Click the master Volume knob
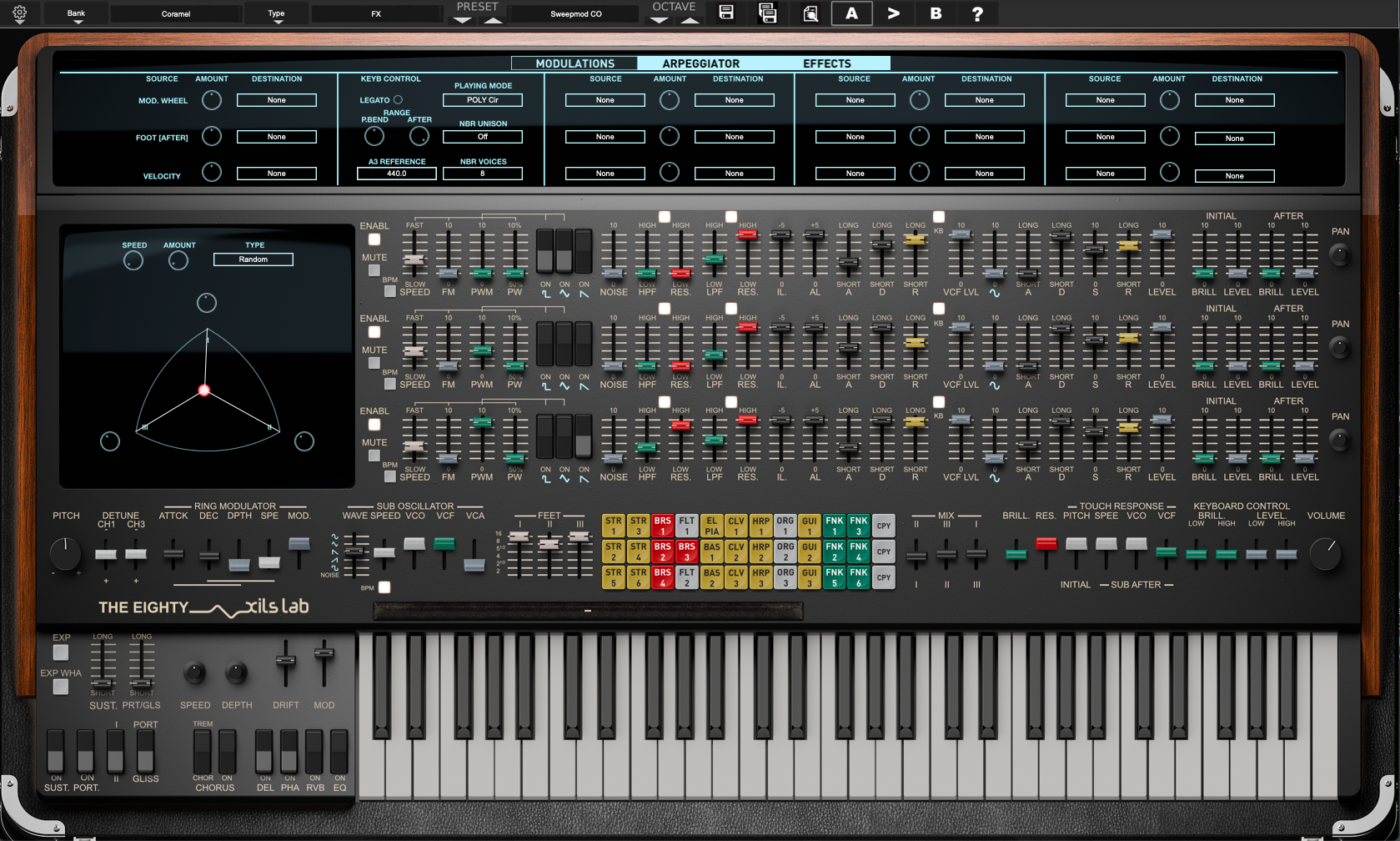This screenshot has width=1400, height=841. pyautogui.click(x=1325, y=554)
